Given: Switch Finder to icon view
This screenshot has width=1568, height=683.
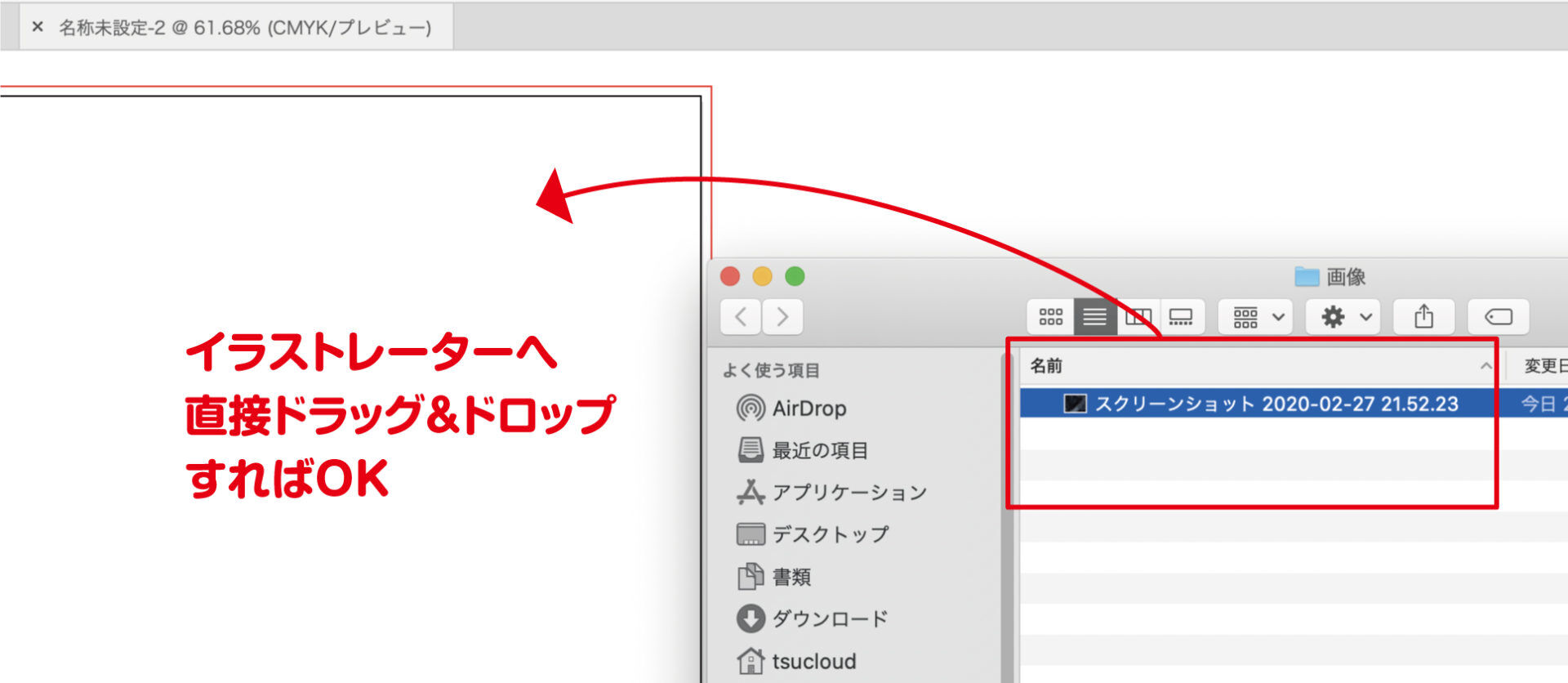Looking at the screenshot, I should tap(1050, 317).
